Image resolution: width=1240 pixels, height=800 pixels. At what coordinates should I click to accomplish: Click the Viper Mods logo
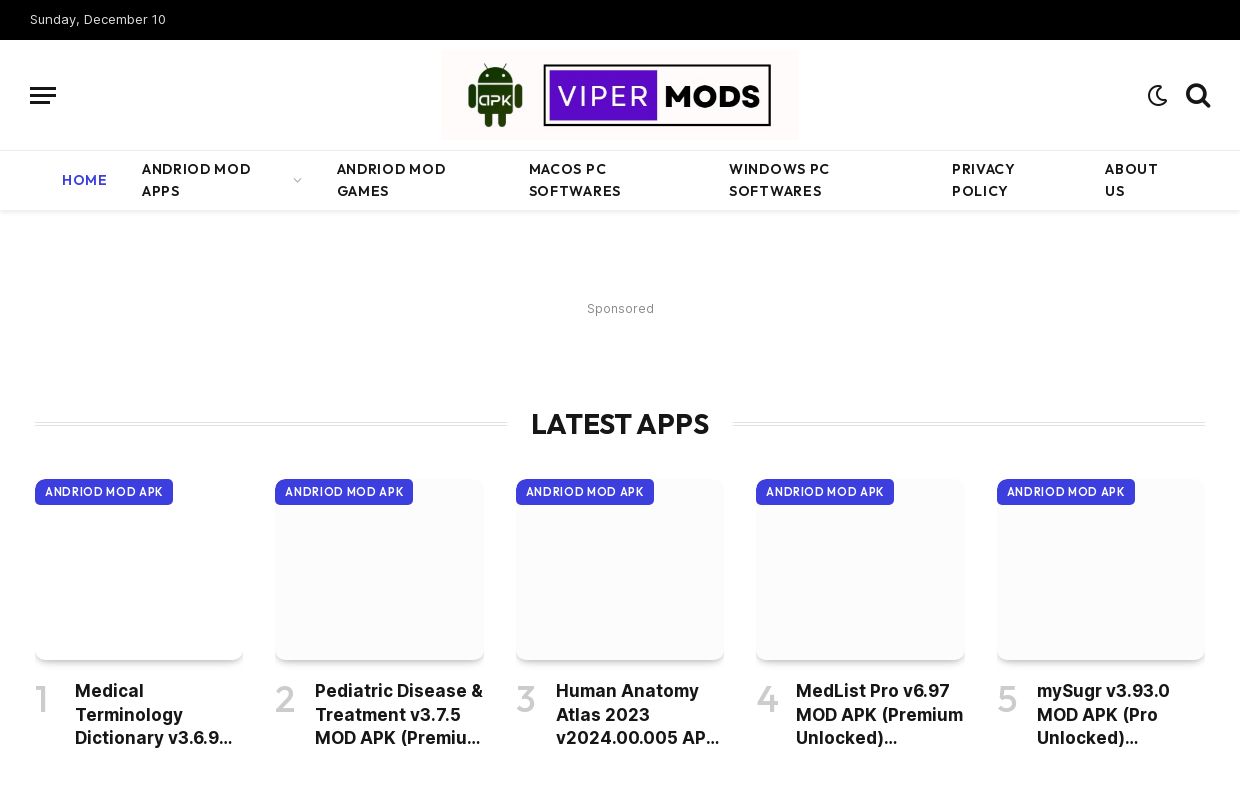620,95
